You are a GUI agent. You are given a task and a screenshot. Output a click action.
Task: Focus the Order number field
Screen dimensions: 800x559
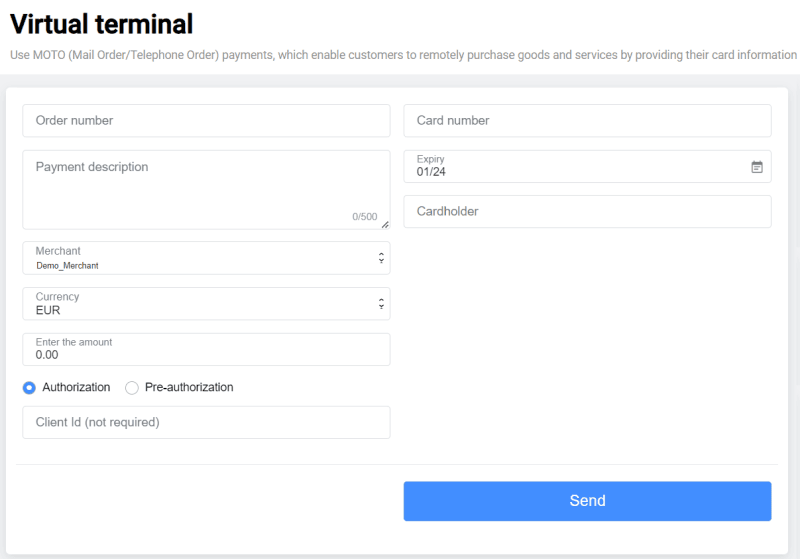[206, 121]
